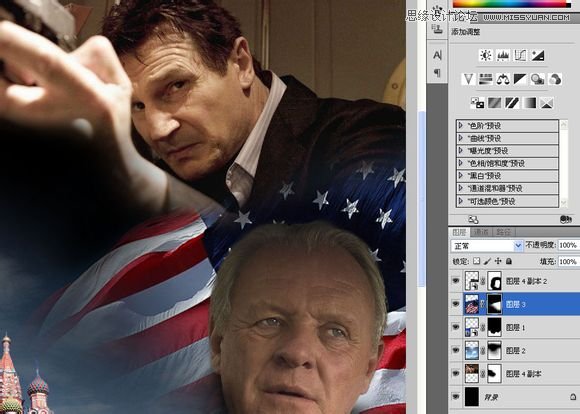
Task: Toggle lock position move icon
Action: coord(498,261)
